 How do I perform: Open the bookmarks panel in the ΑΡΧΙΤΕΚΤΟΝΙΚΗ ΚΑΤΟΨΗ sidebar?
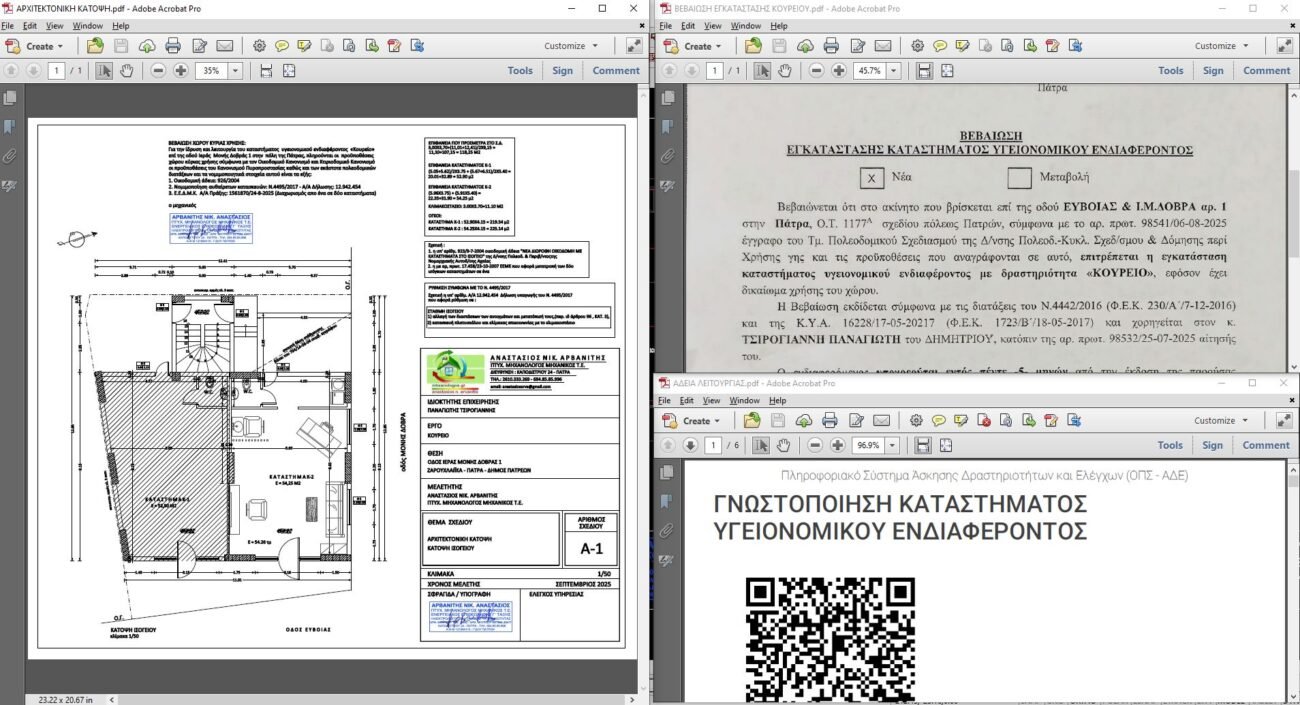(10, 127)
